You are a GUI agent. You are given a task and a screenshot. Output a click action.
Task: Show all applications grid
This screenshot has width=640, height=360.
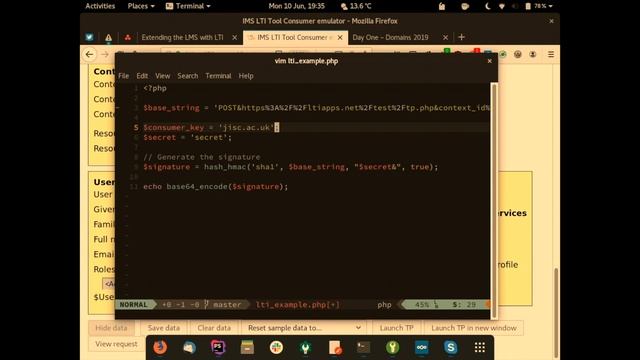coord(480,347)
